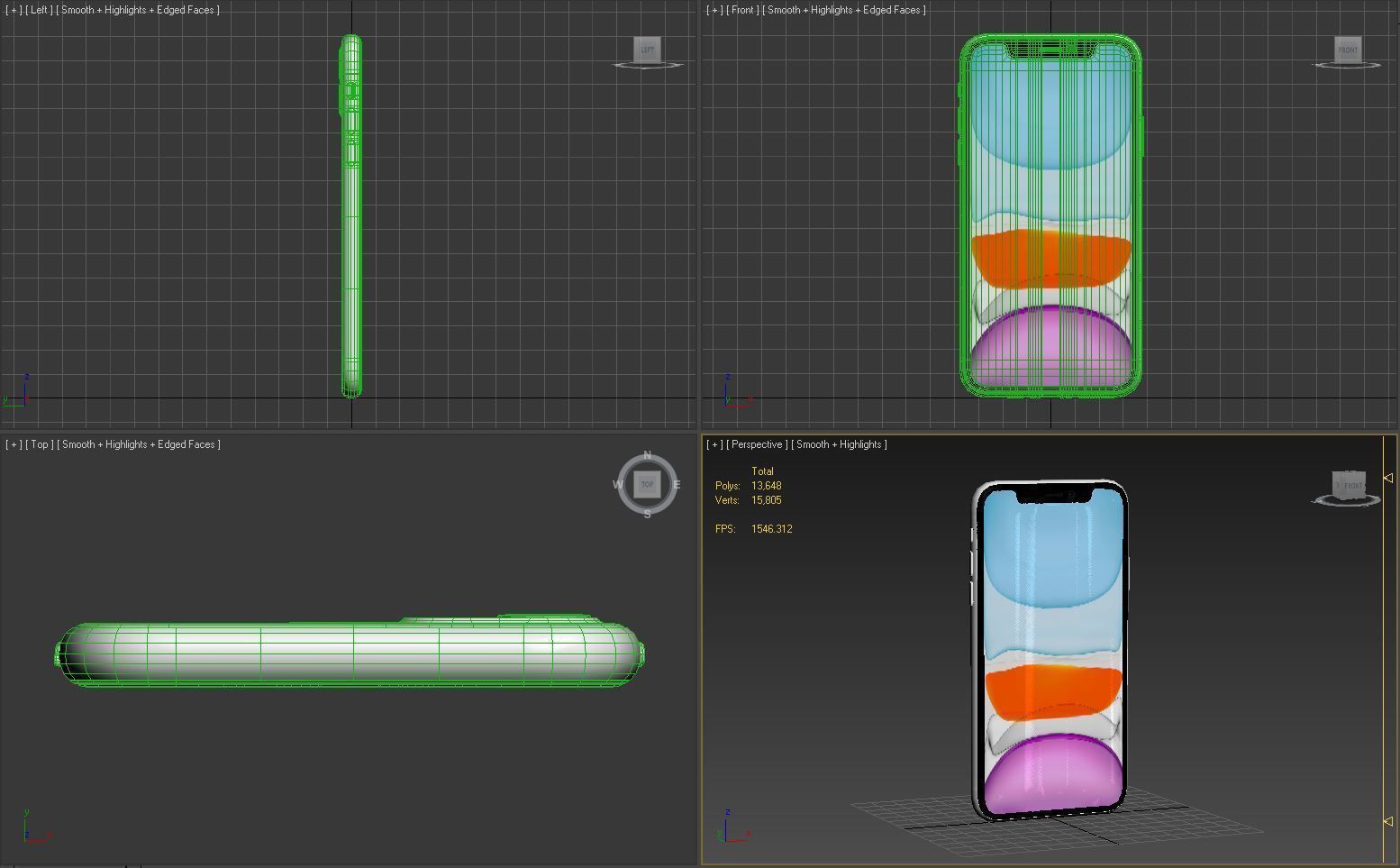
Task: Select the phone model in the Left viewport
Action: point(351,216)
